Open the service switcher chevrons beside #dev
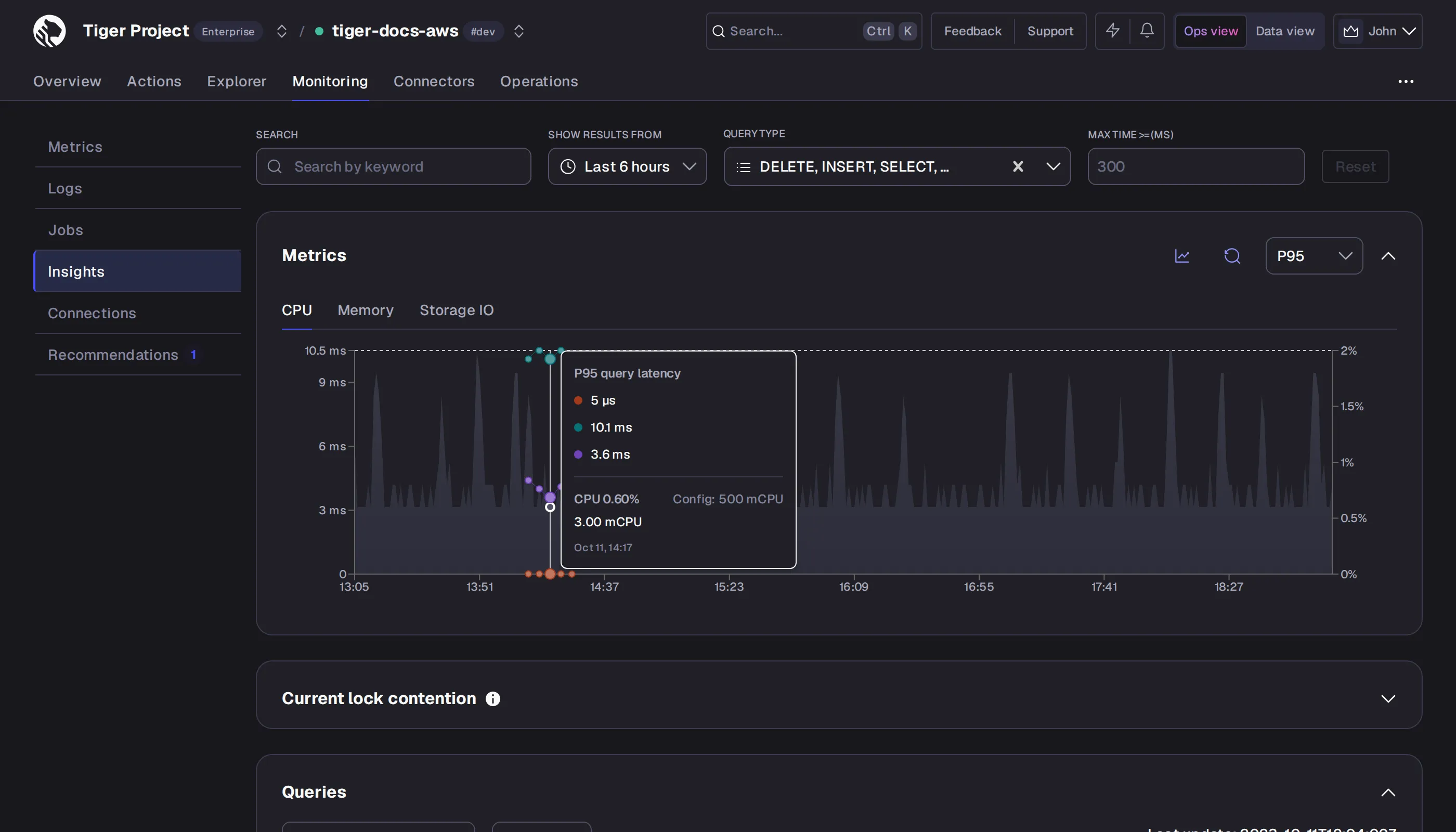Screen dimensions: 1456x832 (518, 31)
